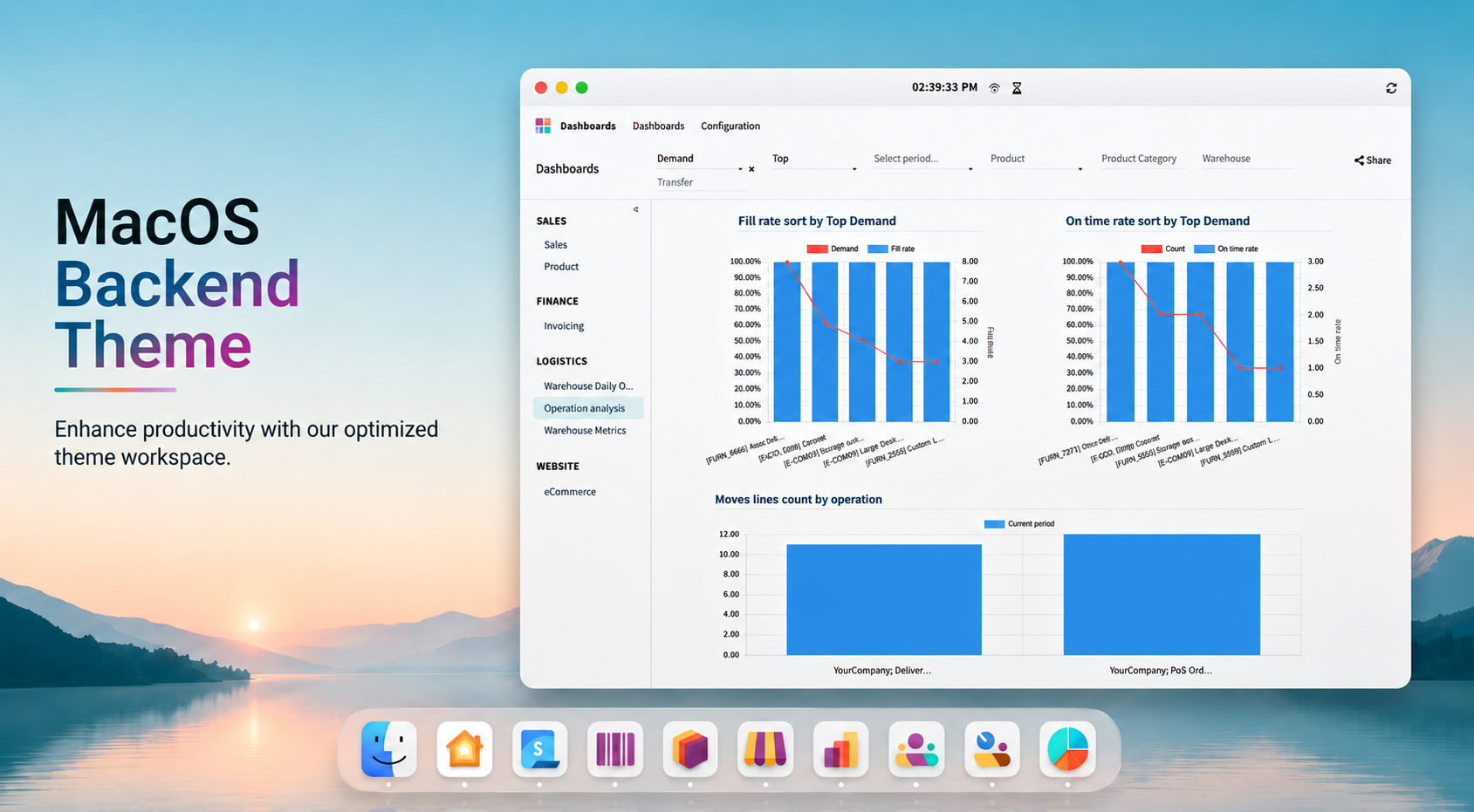Open Warehouse Metrics dashboard
The width and height of the screenshot is (1474, 812).
click(585, 431)
